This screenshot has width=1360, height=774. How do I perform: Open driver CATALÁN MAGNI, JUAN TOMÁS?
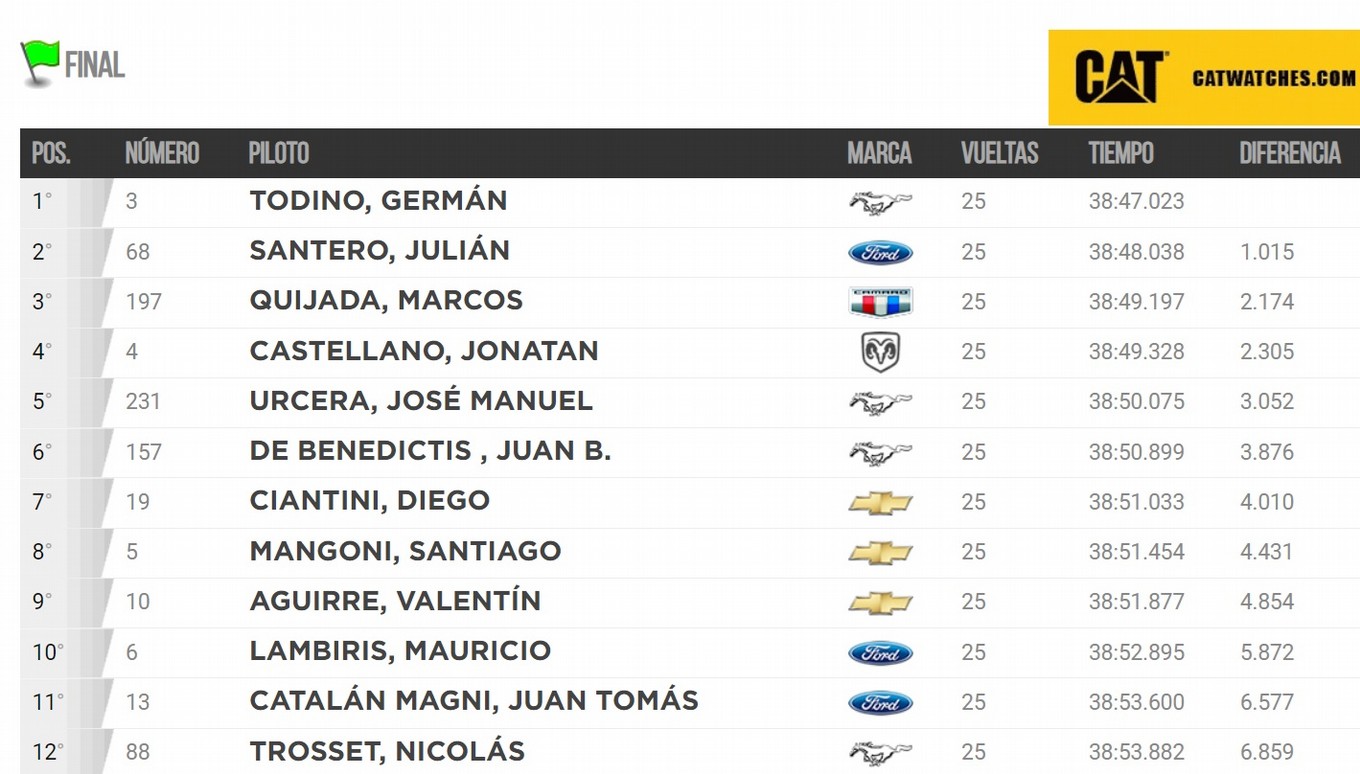pyautogui.click(x=474, y=701)
